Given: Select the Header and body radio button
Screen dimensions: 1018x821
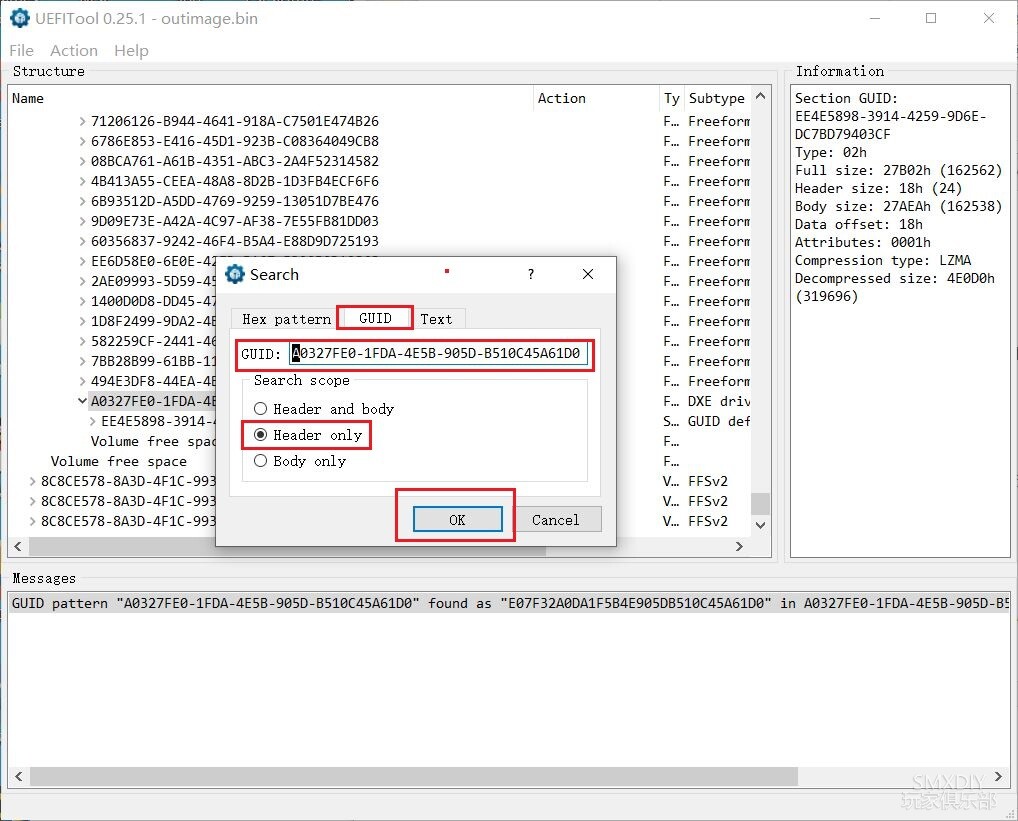Looking at the screenshot, I should click(x=260, y=408).
